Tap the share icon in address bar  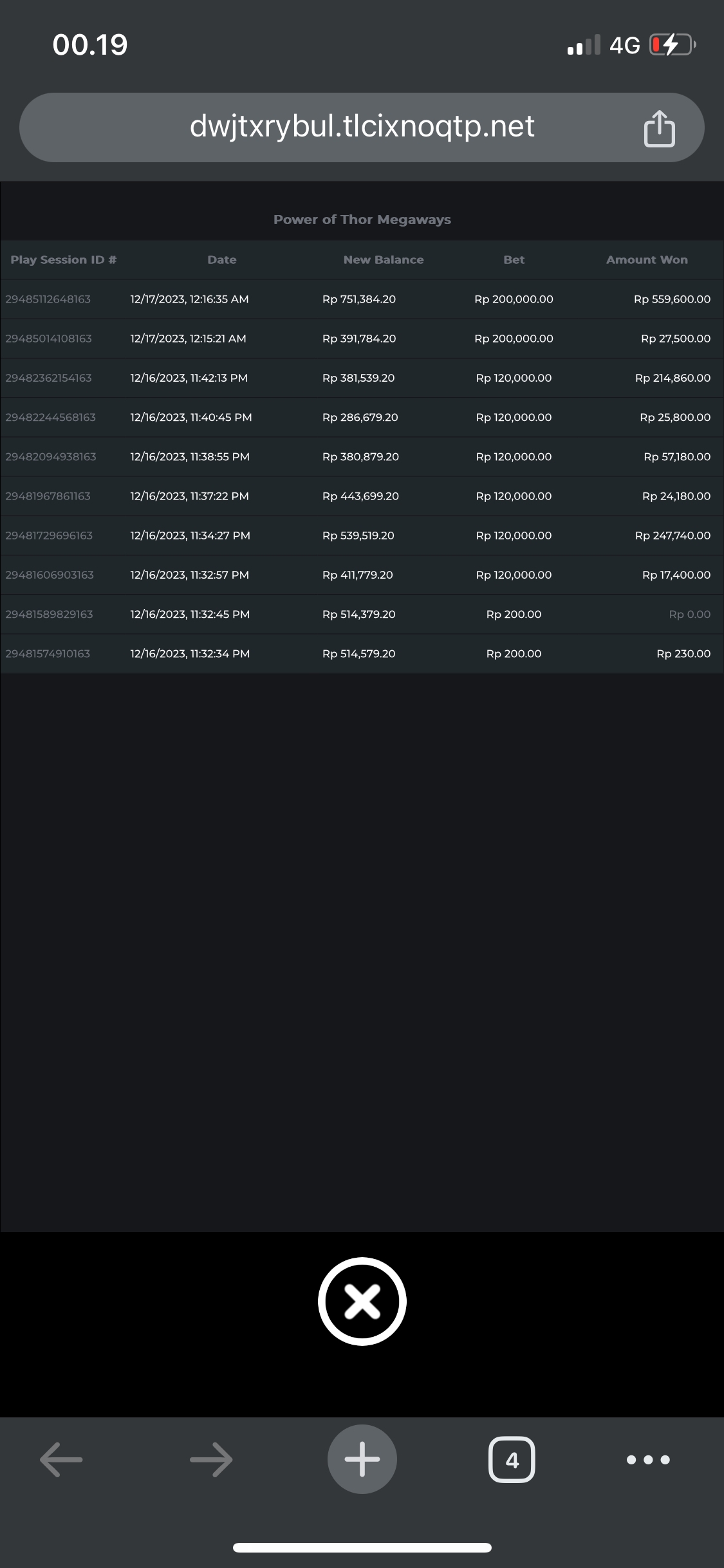click(659, 129)
